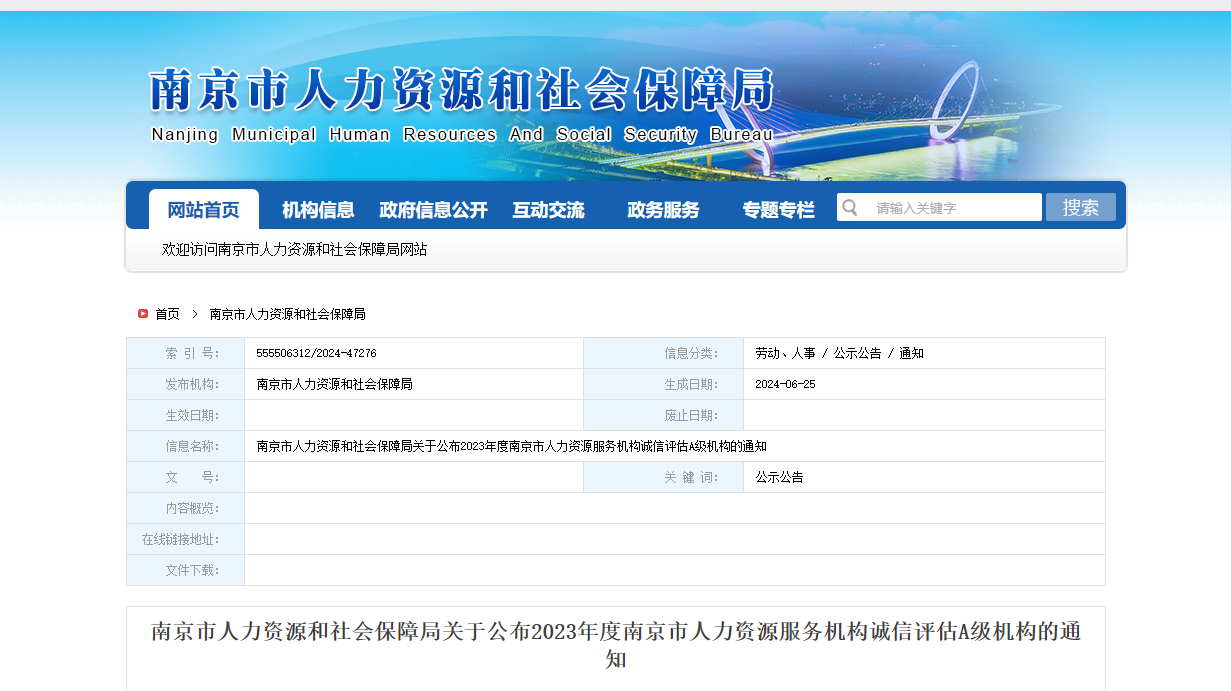Screen dimensions: 1231x691
Task: Click the bureau's Chinese title logo
Action: 462,90
